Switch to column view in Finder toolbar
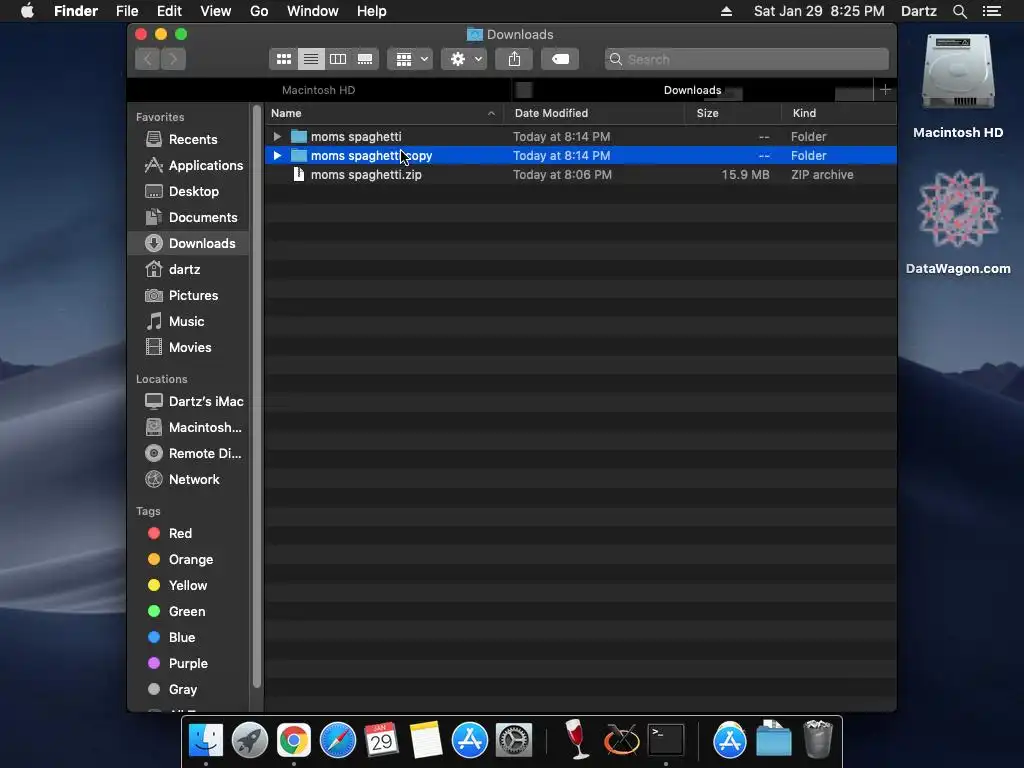This screenshot has height=768, width=1024. [338, 59]
